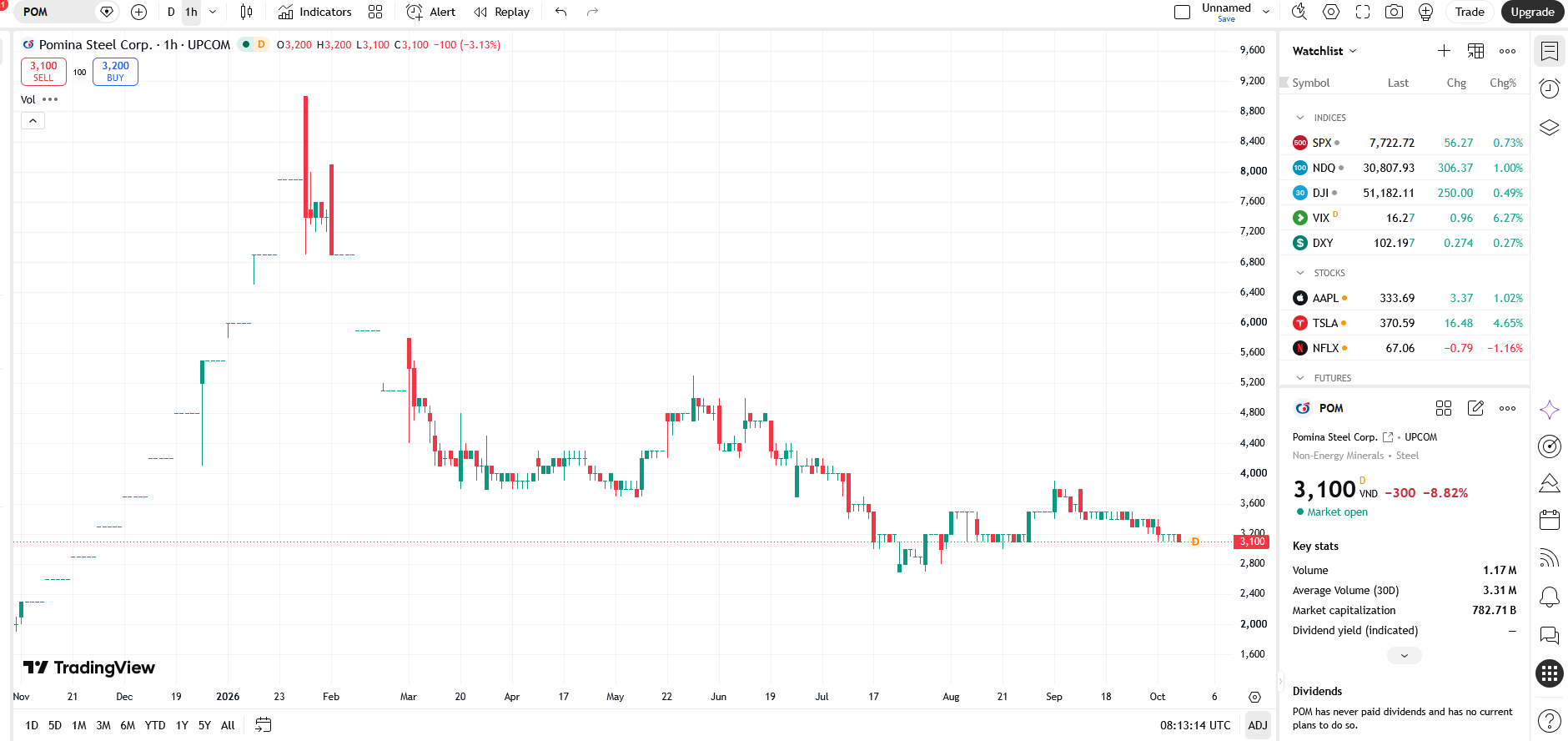This screenshot has width=1568, height=741.
Task: Open the quick search icon
Action: pyautogui.click(x=1299, y=12)
